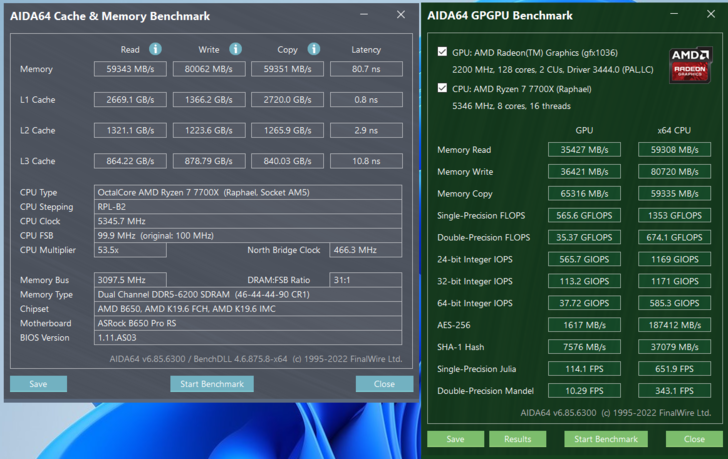Screen dimensions: 728x459
Task: Open Results in the GPGPU Benchmark window
Action: (517, 439)
